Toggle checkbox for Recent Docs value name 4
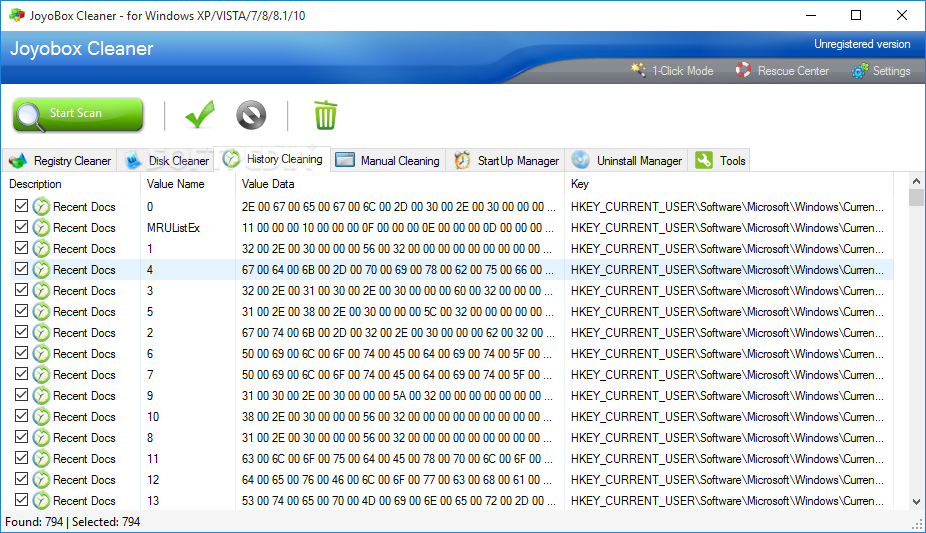The width and height of the screenshot is (926, 533). [22, 269]
